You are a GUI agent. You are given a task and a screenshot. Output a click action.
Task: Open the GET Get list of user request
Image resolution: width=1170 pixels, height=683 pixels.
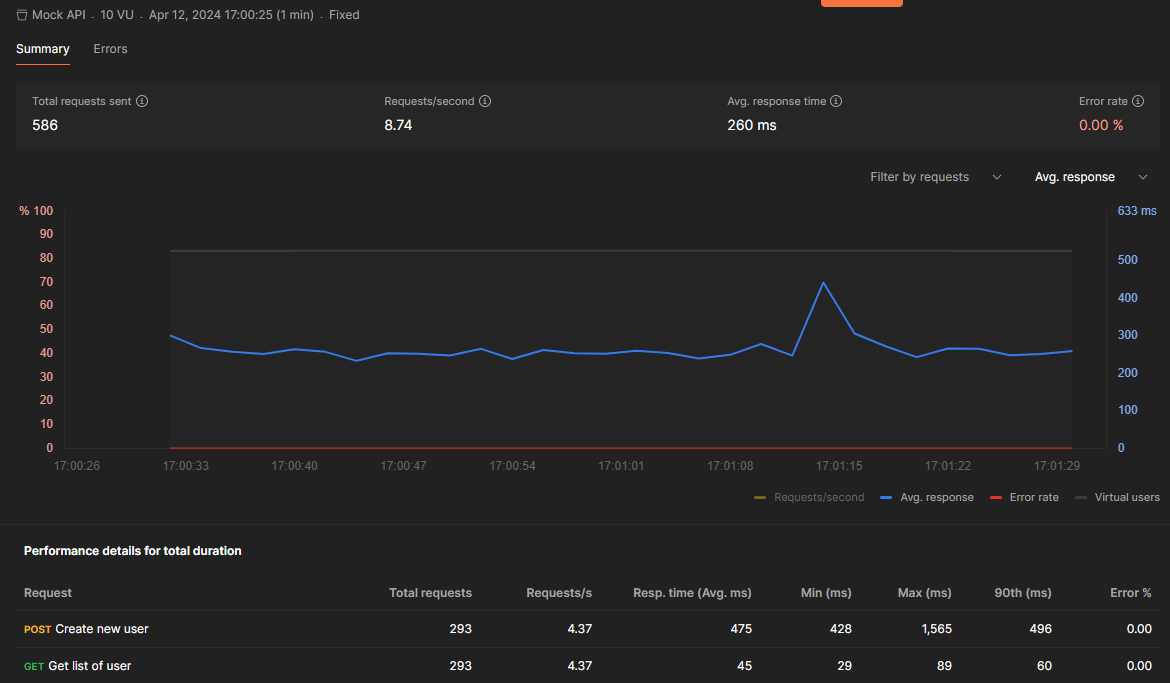pos(89,666)
